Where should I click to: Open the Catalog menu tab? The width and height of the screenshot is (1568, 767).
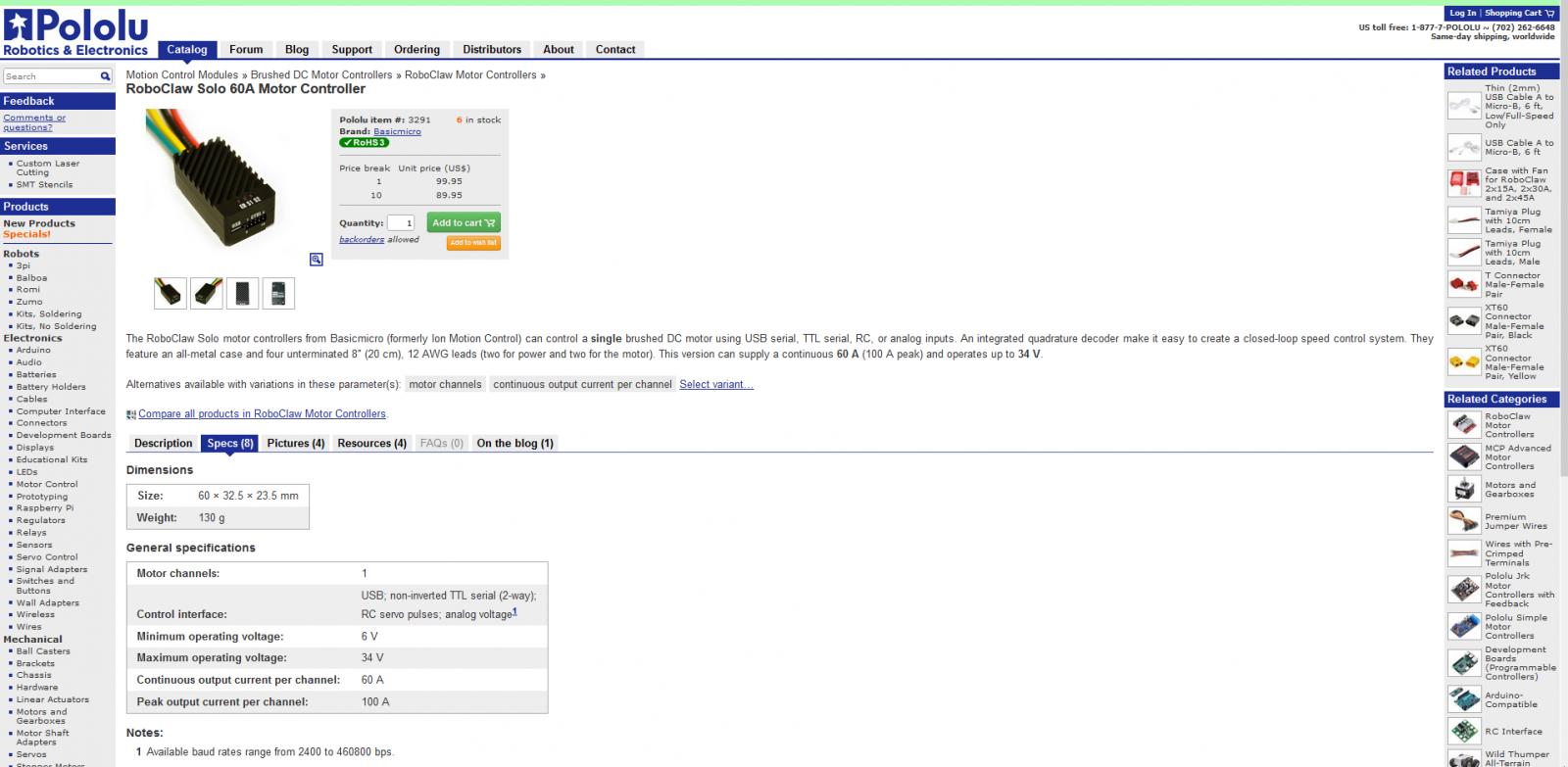[x=186, y=49]
